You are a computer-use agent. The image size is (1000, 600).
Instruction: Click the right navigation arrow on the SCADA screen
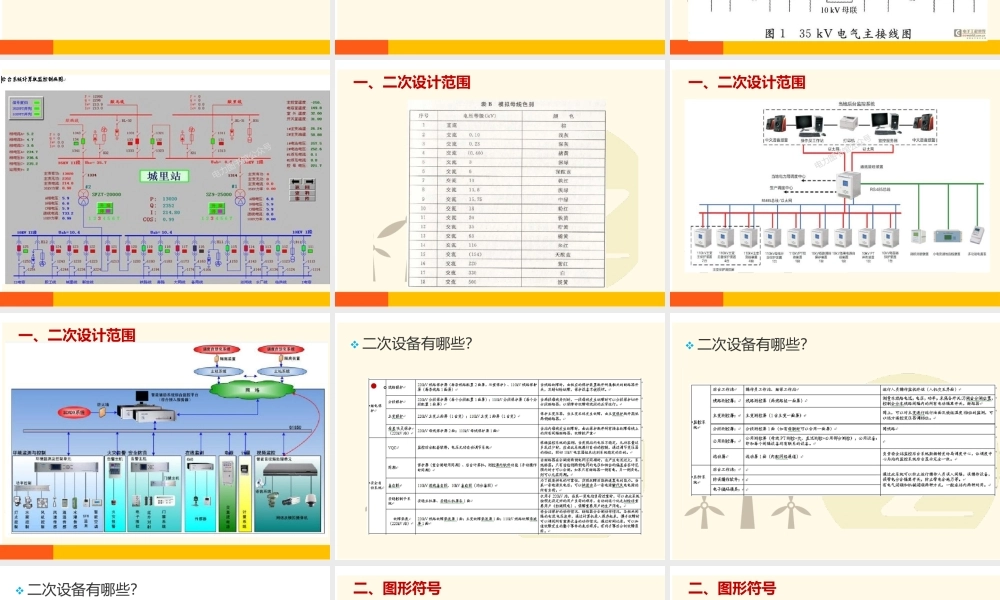pos(309,180)
